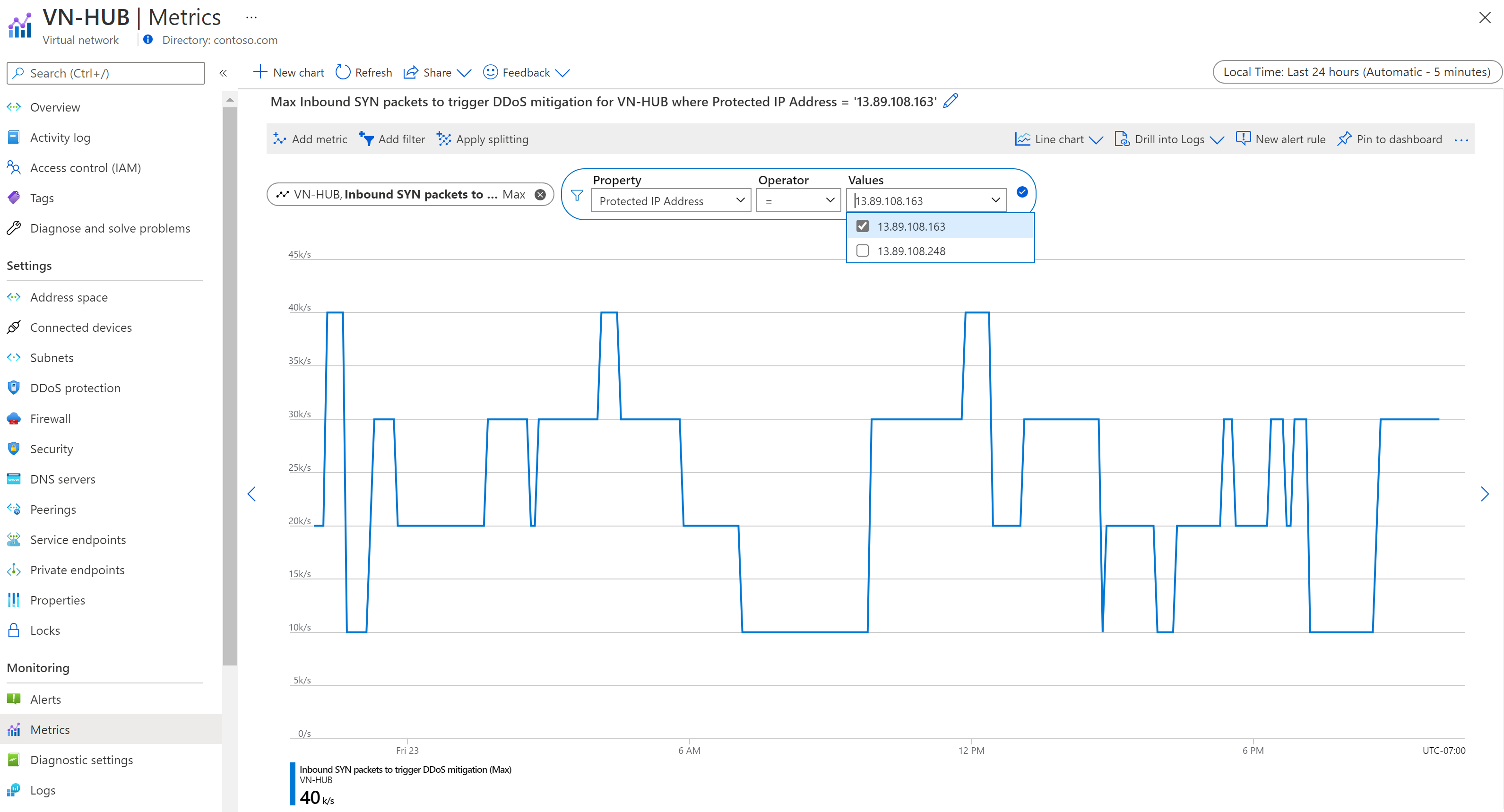Click the New alert rule icon
1504x812 pixels.
click(x=1243, y=139)
